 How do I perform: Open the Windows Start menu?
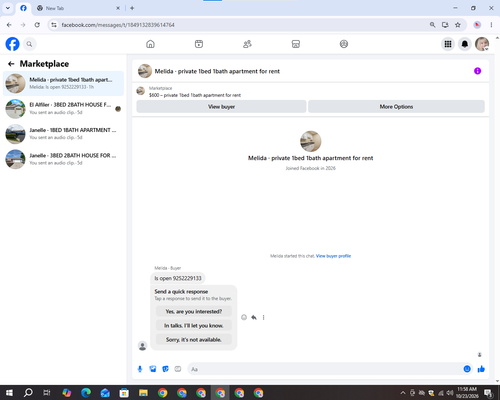[9, 393]
